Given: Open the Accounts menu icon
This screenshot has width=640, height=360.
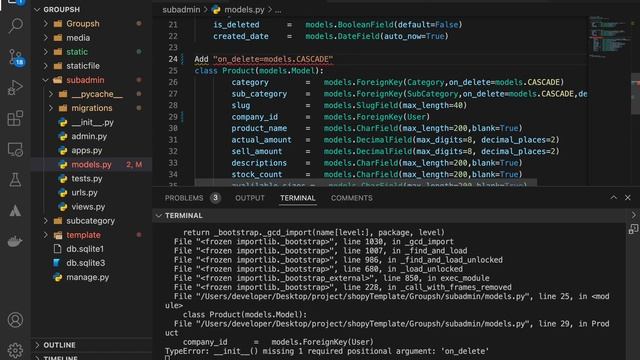Looking at the screenshot, I should [16, 320].
